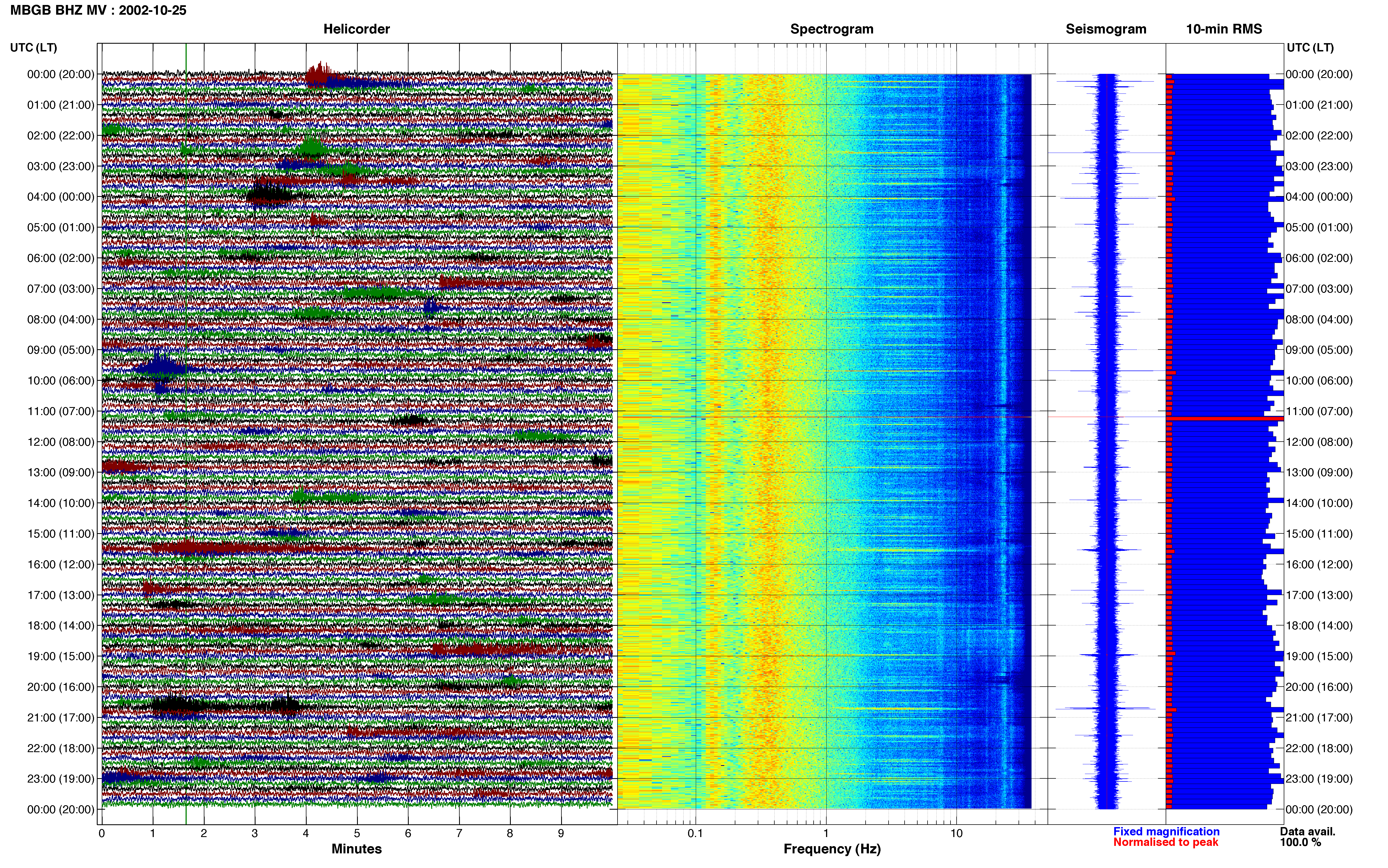The width and height of the screenshot is (1388, 868).
Task: Click 11:00 (07:00) on the 10-min RMS time axis
Action: [x=1319, y=412]
